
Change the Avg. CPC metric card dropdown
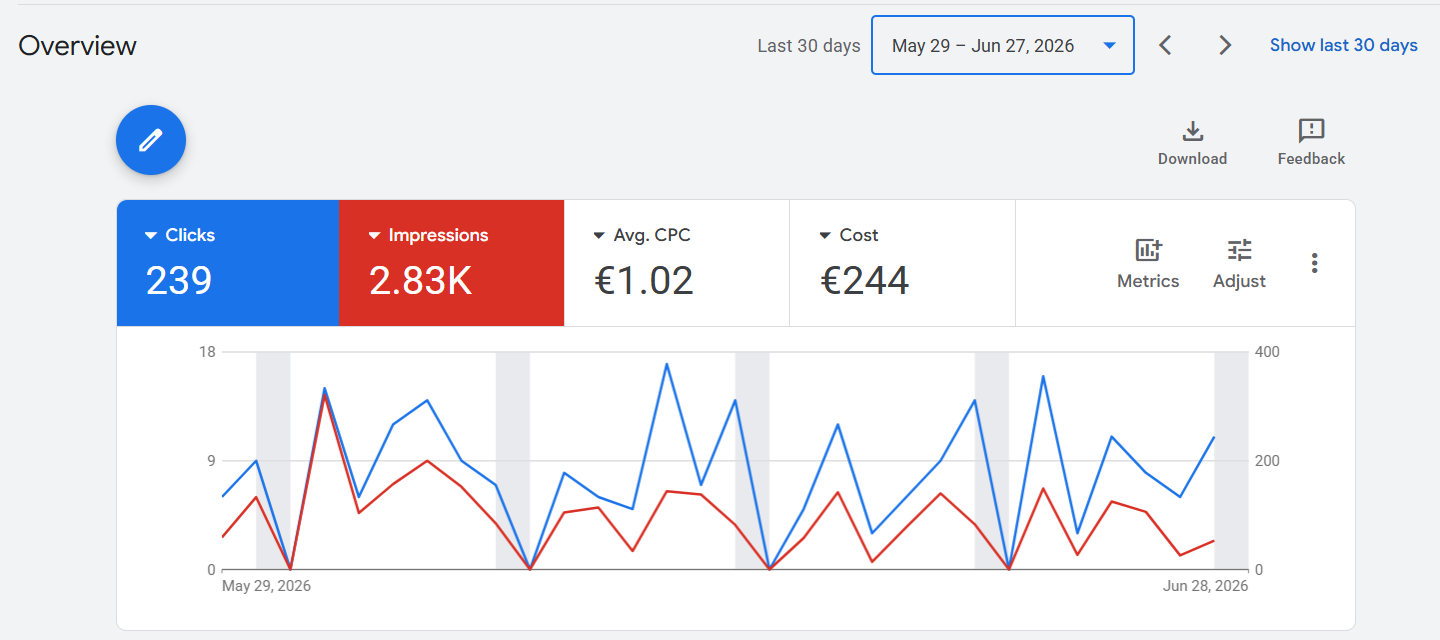[642, 235]
